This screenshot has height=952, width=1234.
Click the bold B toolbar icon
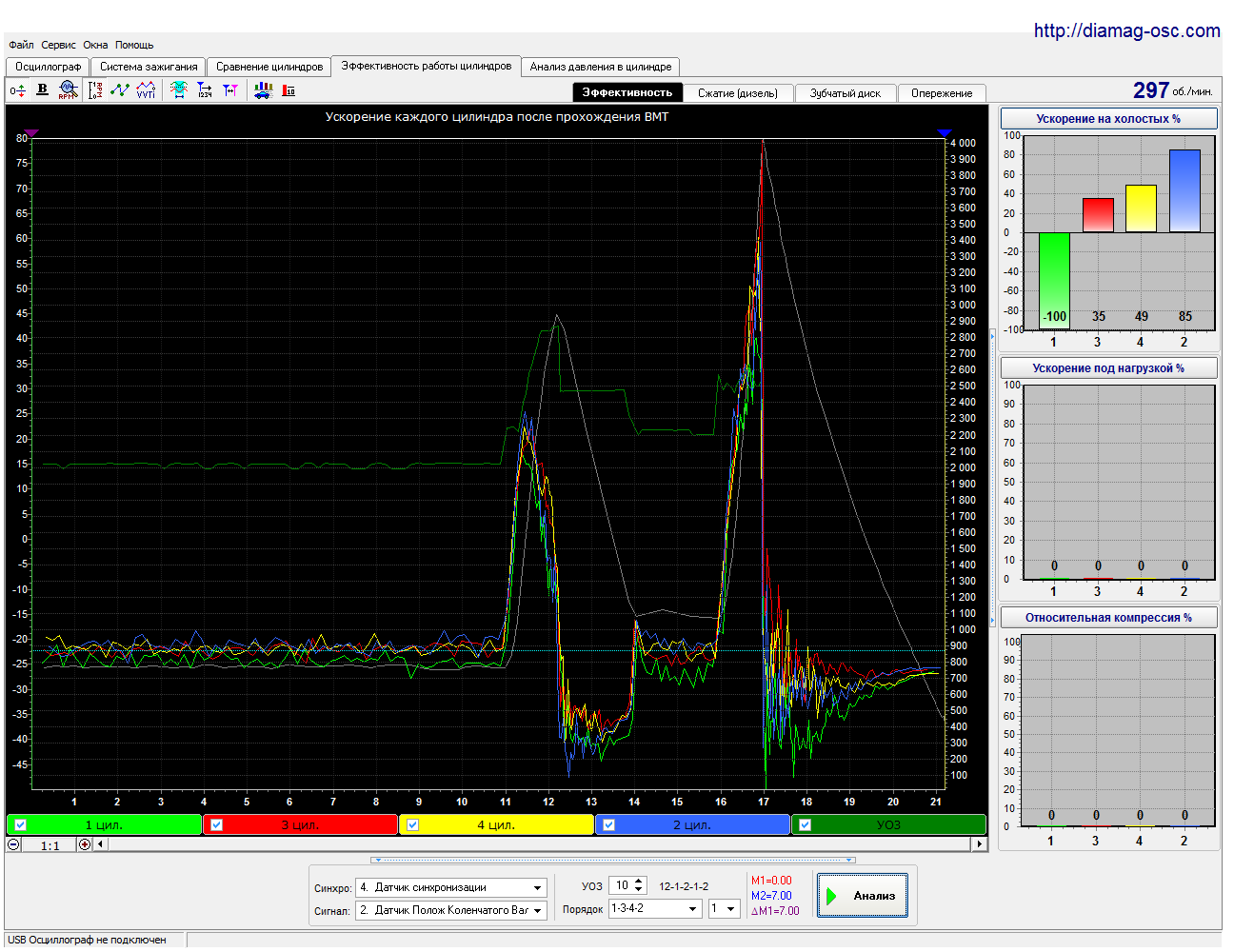click(42, 89)
